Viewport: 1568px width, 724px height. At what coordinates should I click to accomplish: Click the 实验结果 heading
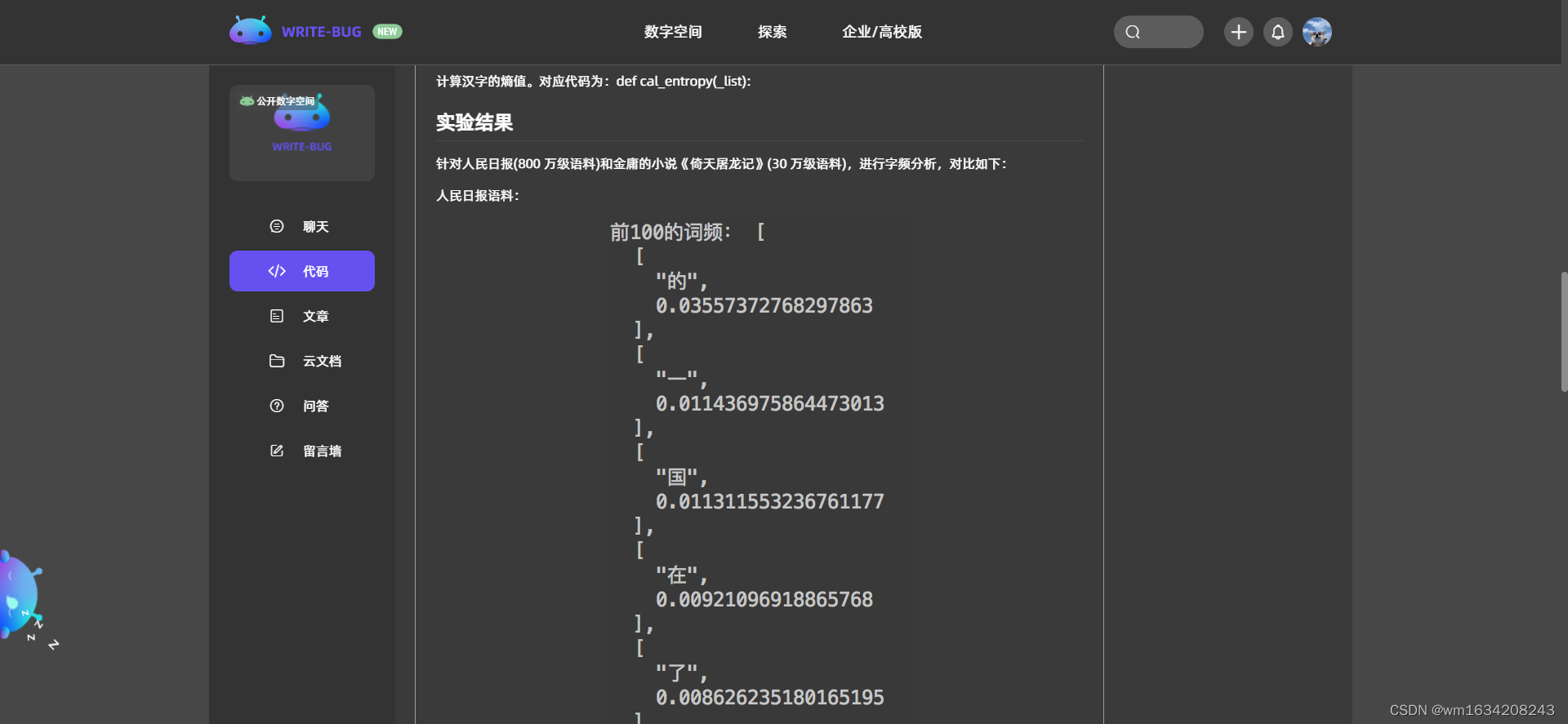point(474,122)
